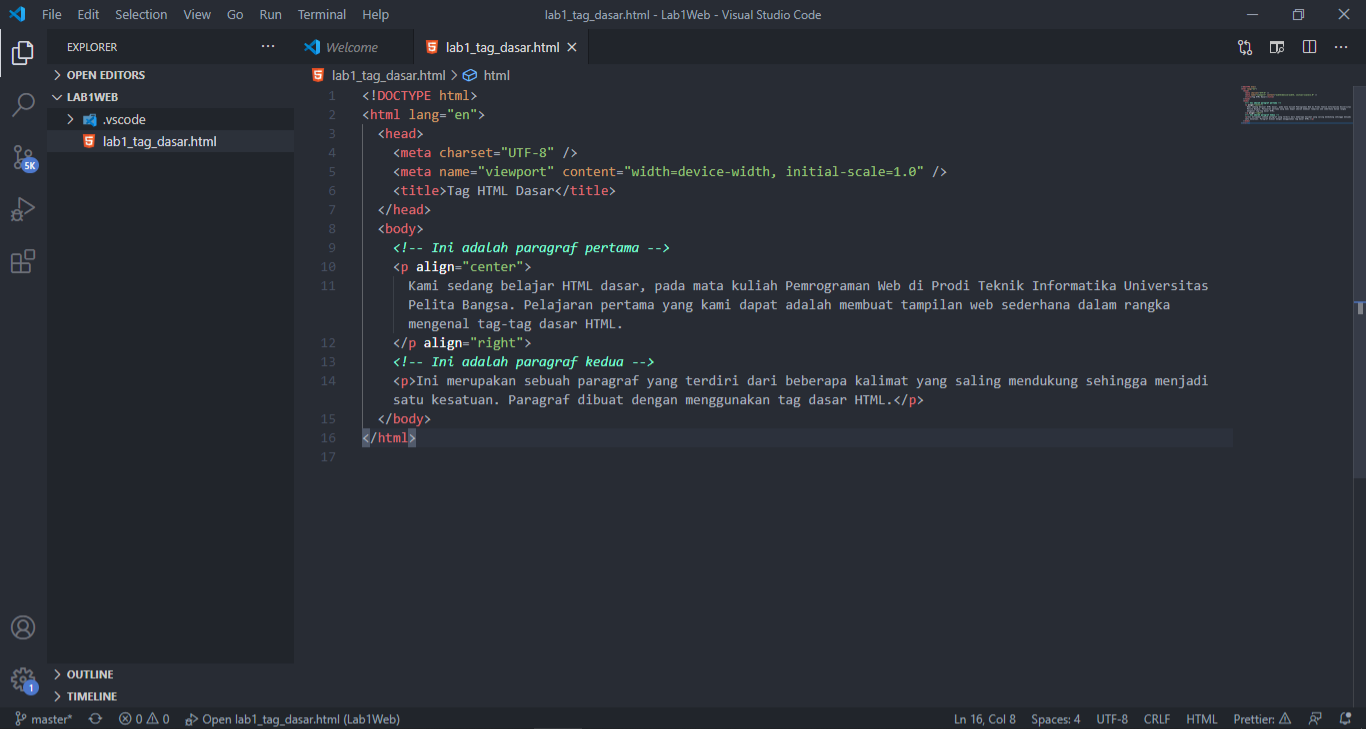Open the Terminal menu

321,14
